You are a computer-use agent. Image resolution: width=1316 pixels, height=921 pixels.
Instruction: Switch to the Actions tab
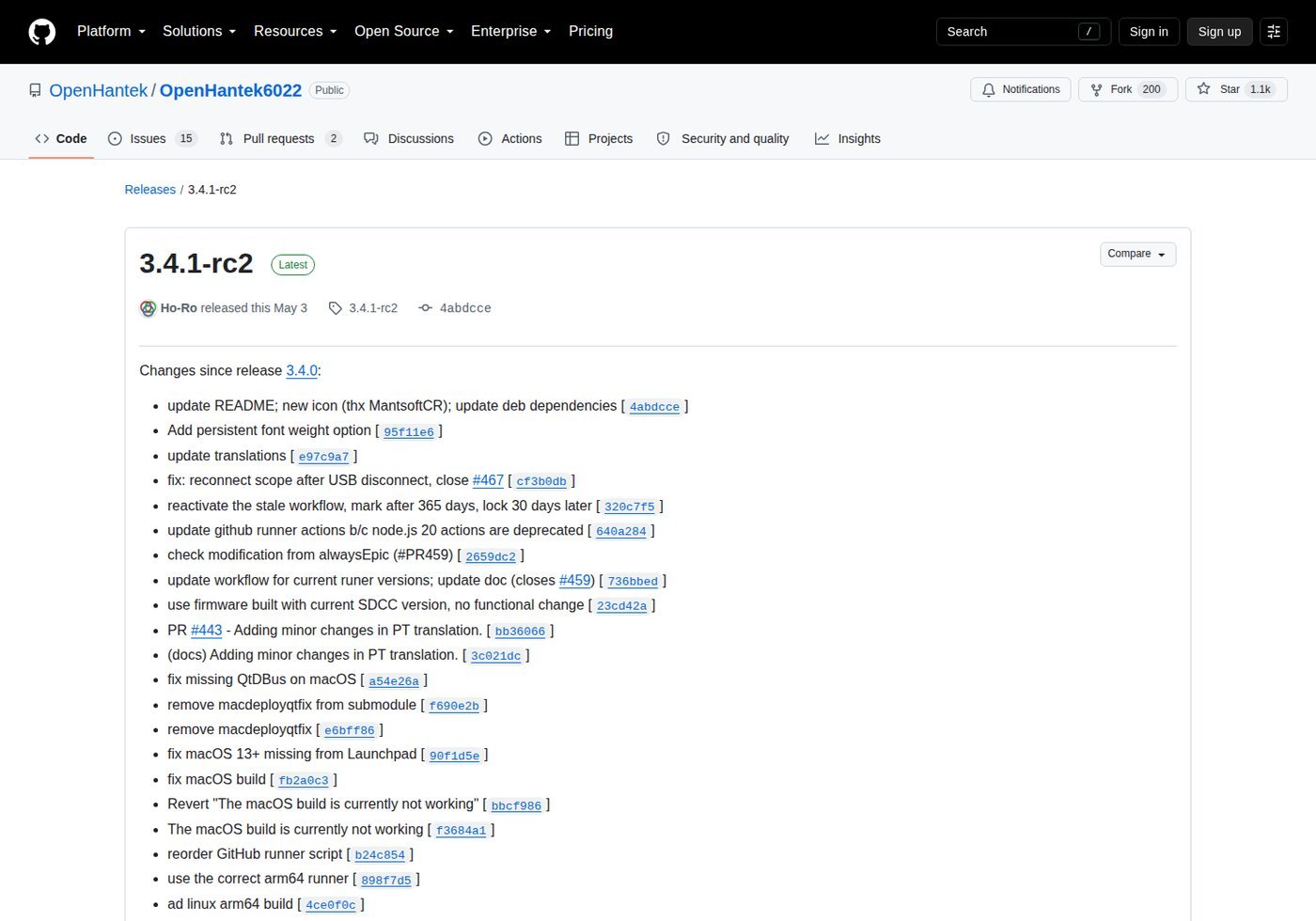pyautogui.click(x=510, y=138)
